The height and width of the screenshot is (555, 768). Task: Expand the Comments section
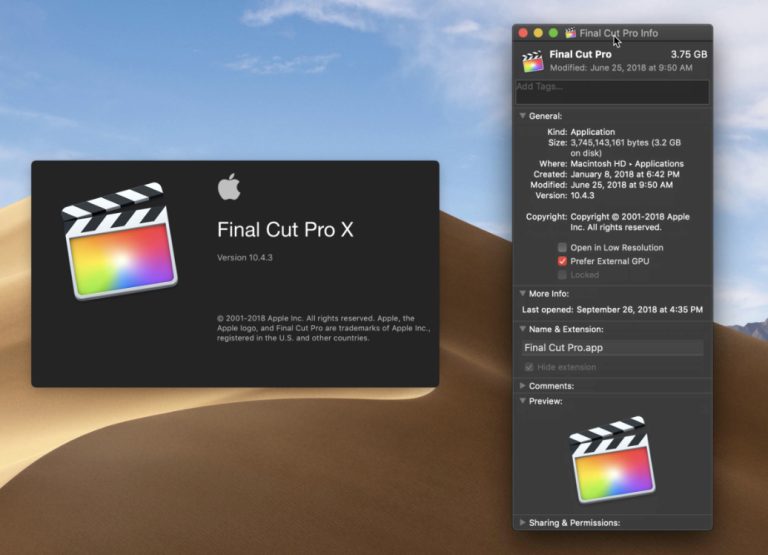coord(522,386)
